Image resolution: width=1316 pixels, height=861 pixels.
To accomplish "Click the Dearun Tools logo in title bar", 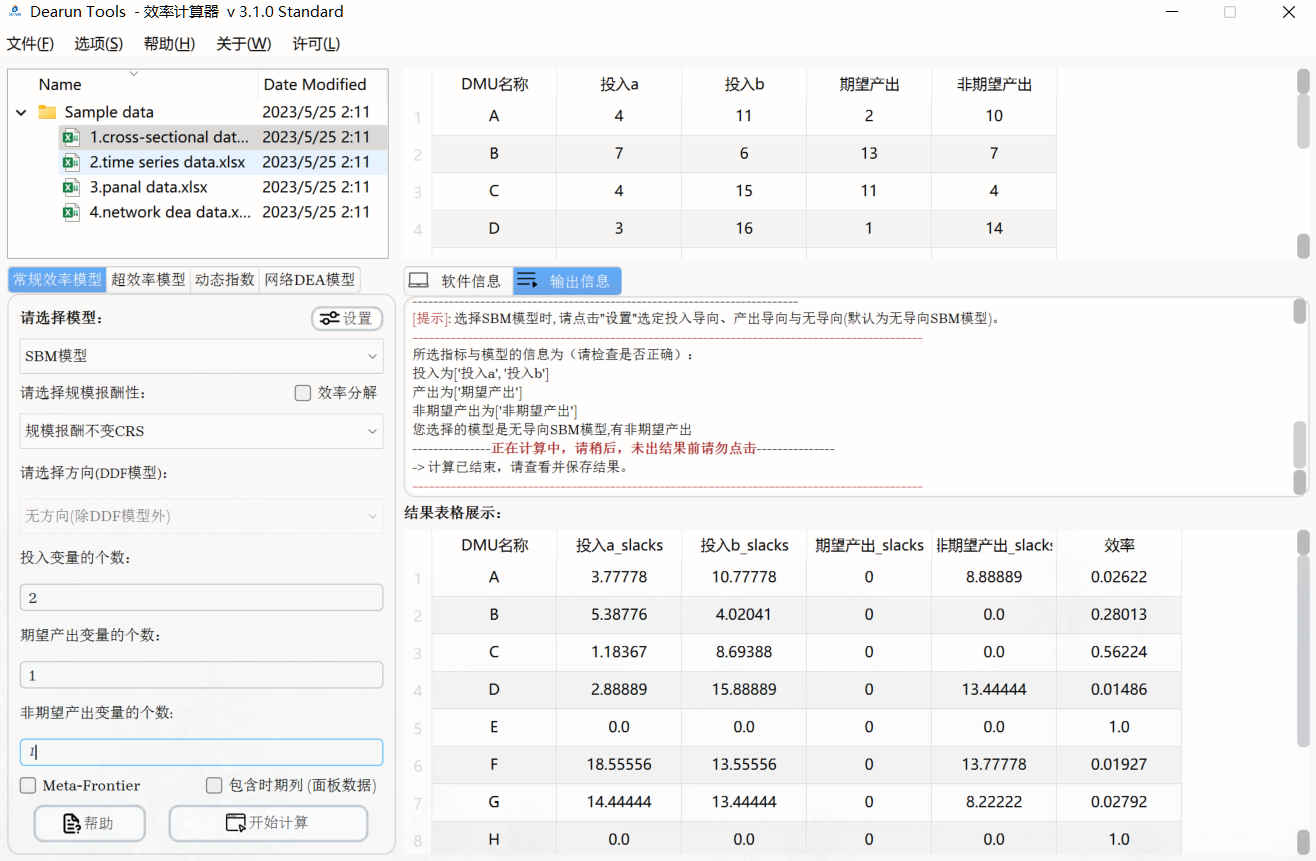I will click(13, 11).
